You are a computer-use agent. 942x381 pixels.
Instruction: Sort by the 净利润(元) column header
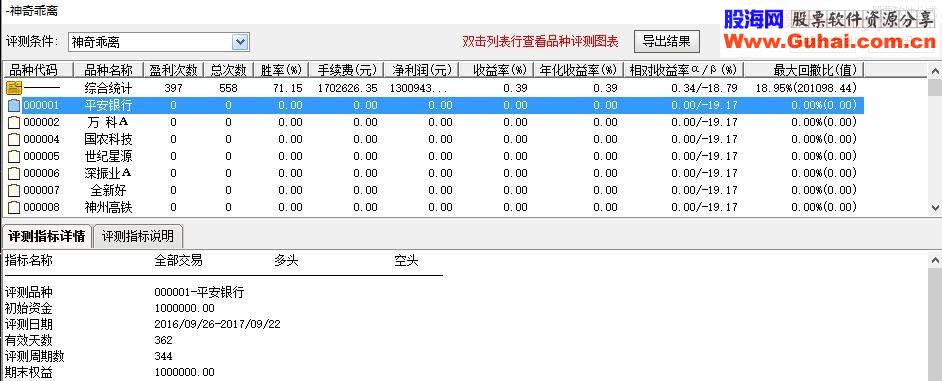point(422,70)
